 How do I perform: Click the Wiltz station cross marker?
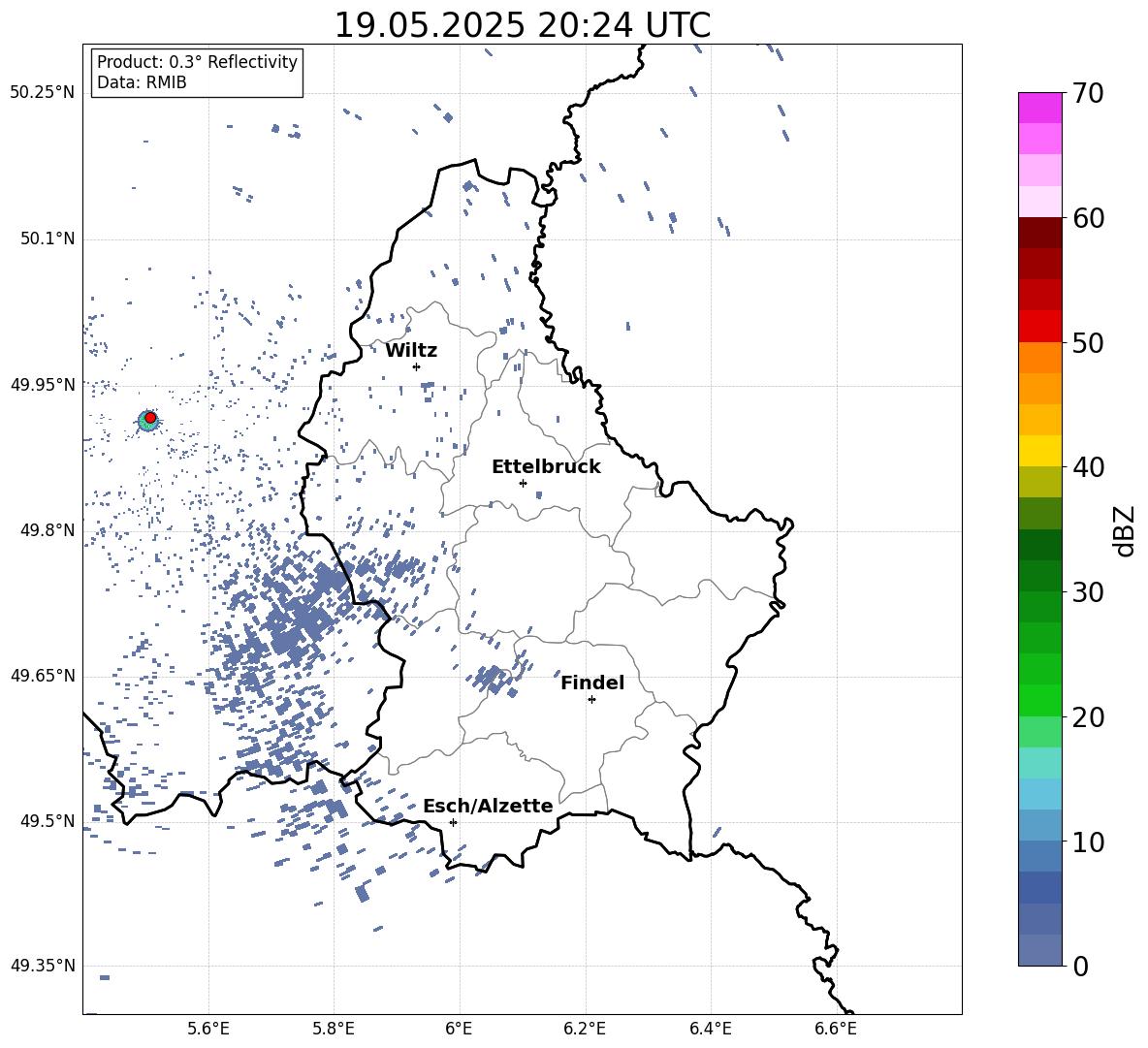pos(416,366)
